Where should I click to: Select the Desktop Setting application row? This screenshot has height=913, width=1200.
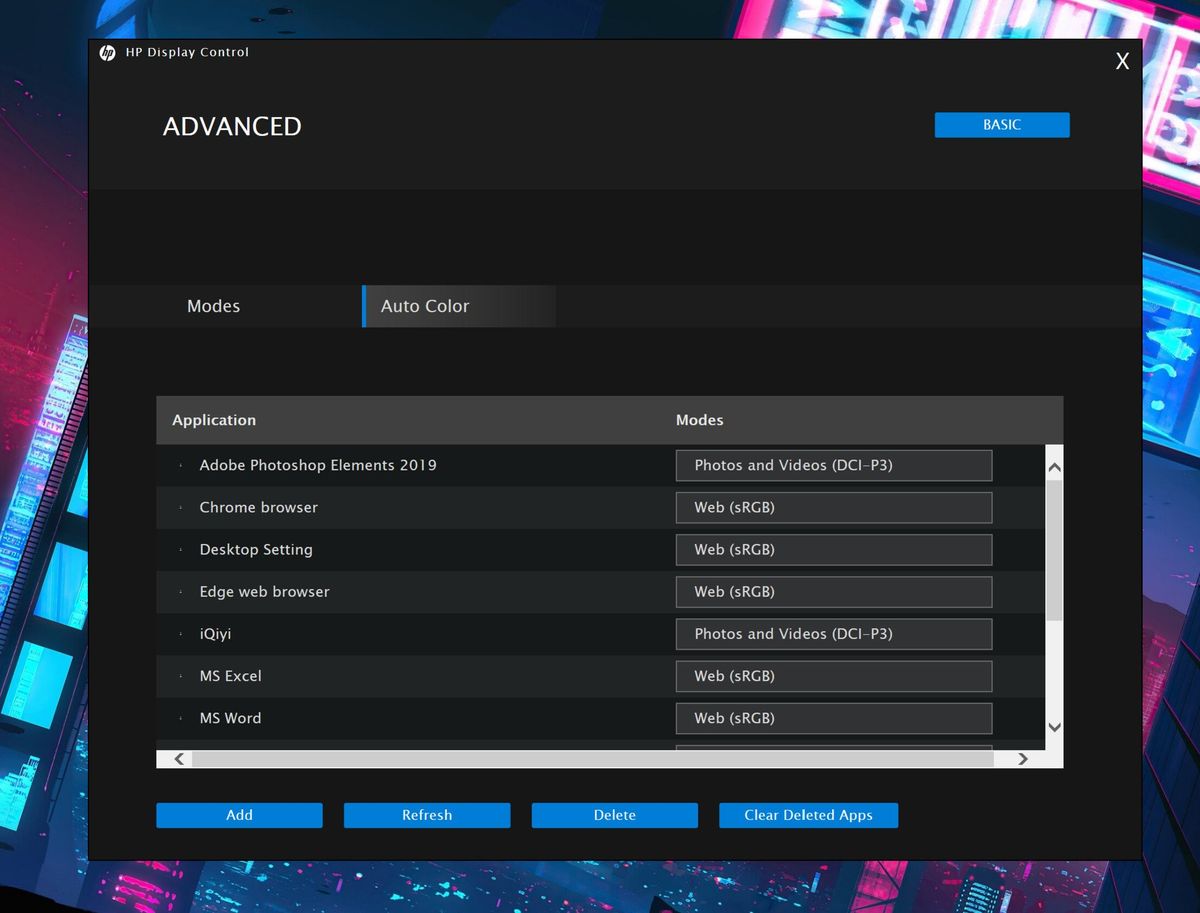[x=256, y=550]
